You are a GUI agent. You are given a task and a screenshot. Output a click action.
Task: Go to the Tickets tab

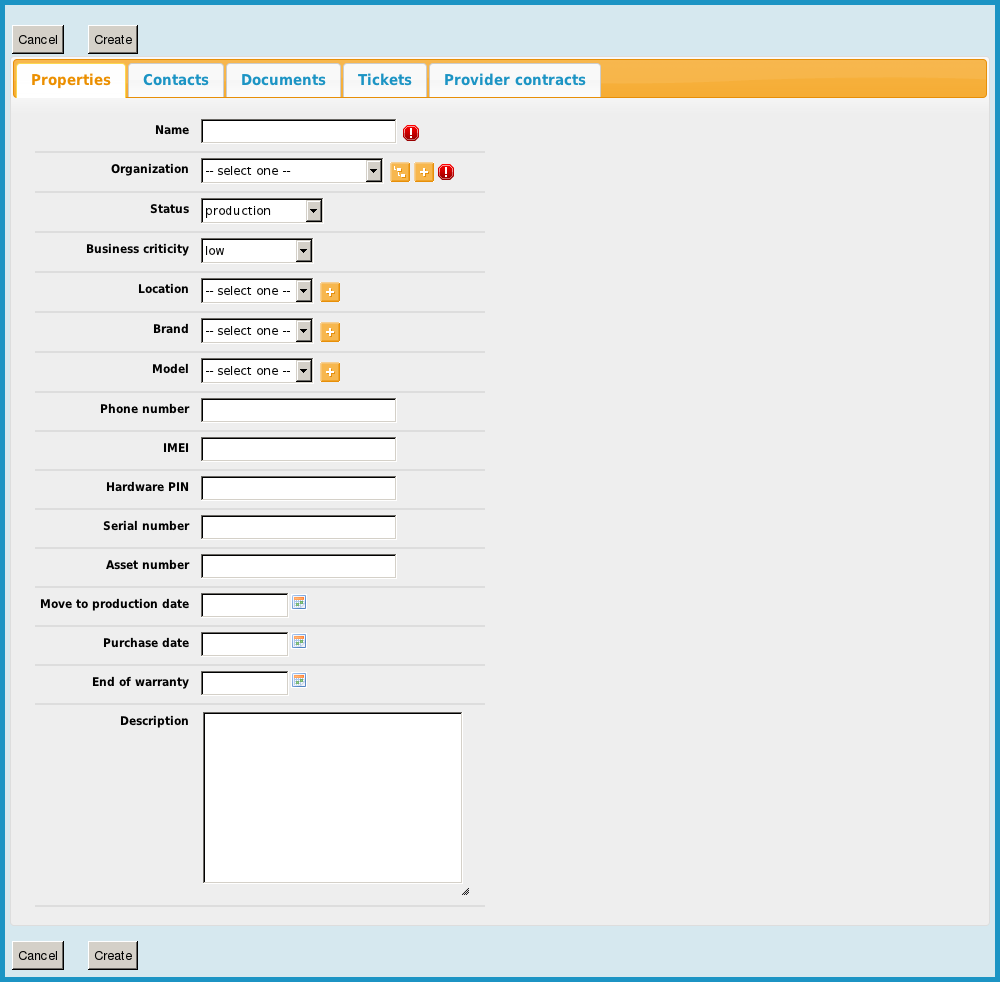385,80
